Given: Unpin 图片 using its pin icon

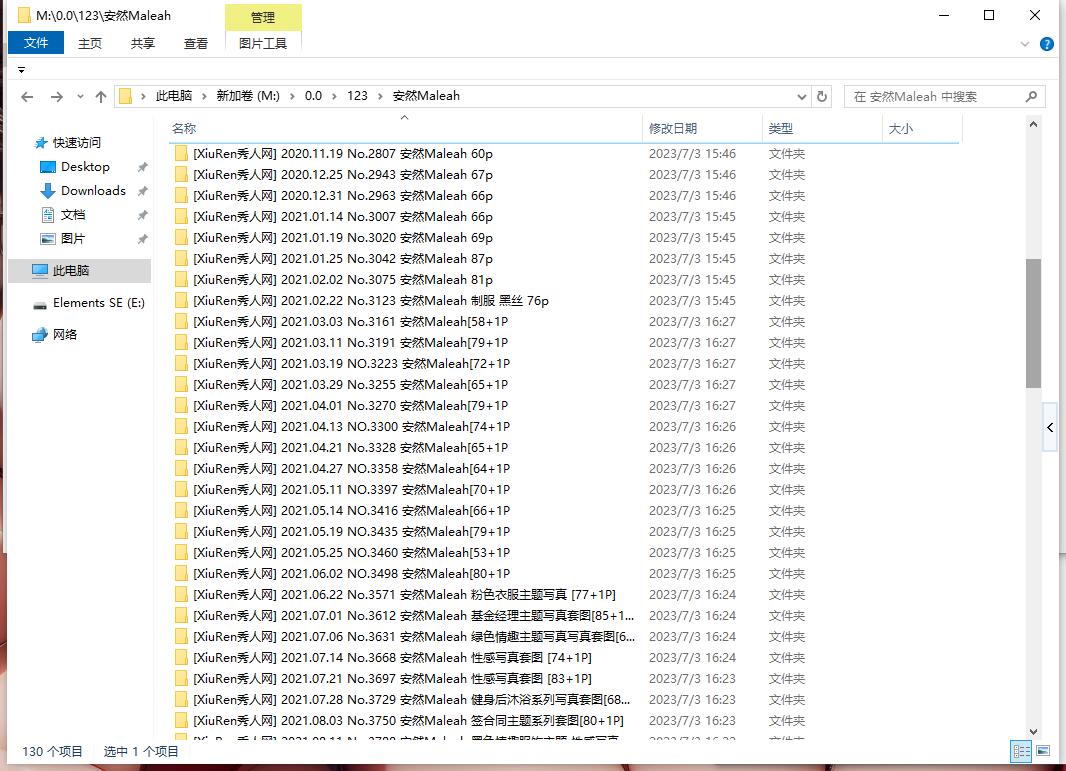Looking at the screenshot, I should pos(143,239).
